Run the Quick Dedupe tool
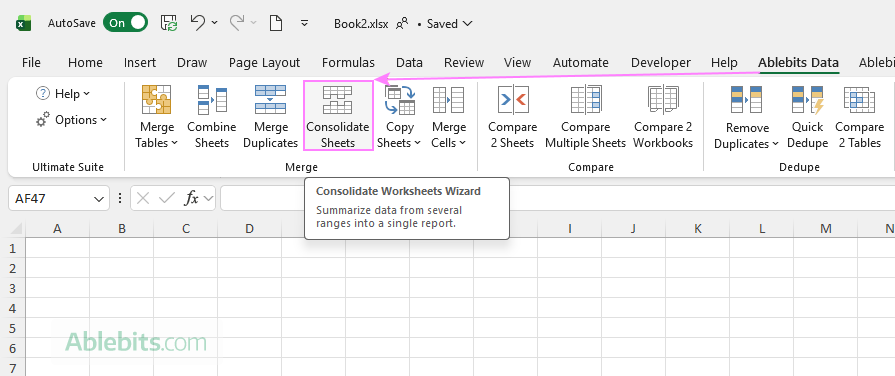 coord(808,117)
